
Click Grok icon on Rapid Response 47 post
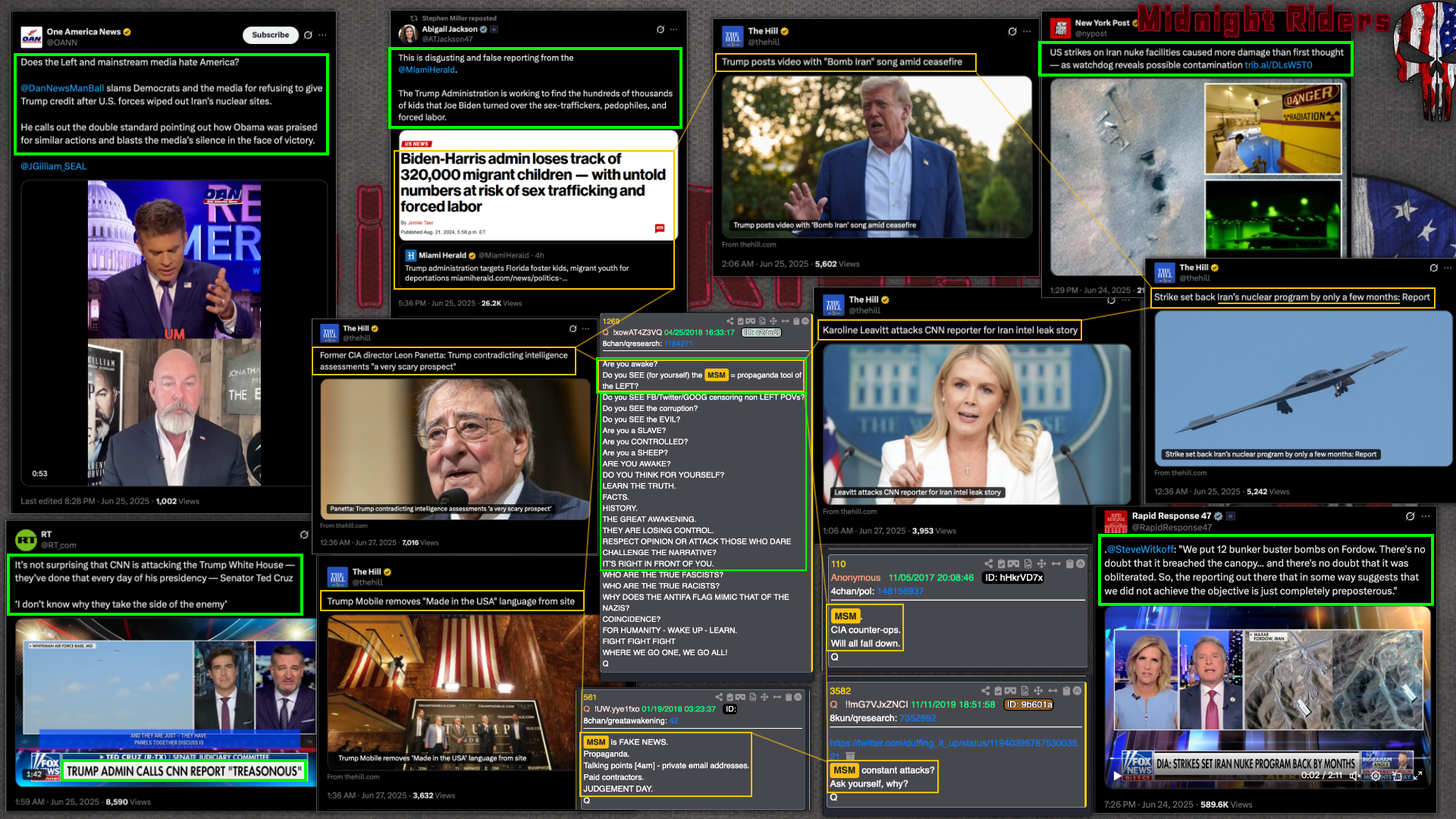(1410, 516)
